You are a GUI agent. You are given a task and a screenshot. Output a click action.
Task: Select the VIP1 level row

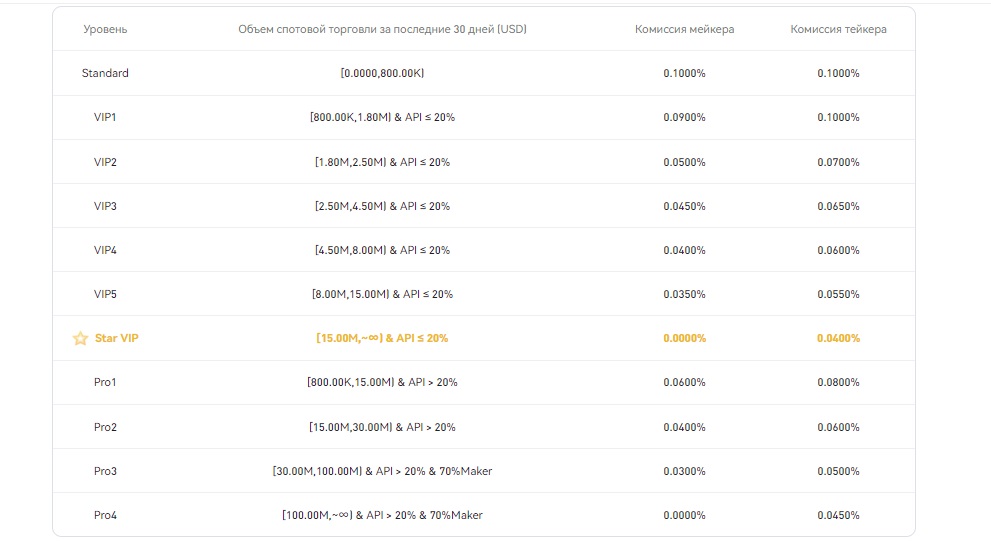point(105,117)
